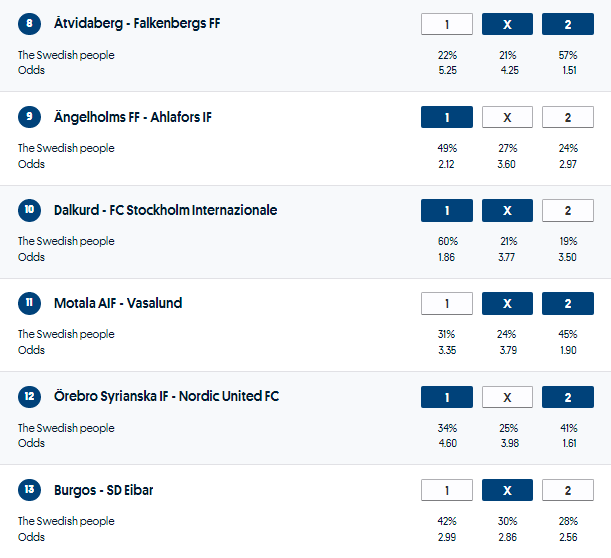
Task: Select away win (2) for Burgos - SD Eibar
Action: 567,489
